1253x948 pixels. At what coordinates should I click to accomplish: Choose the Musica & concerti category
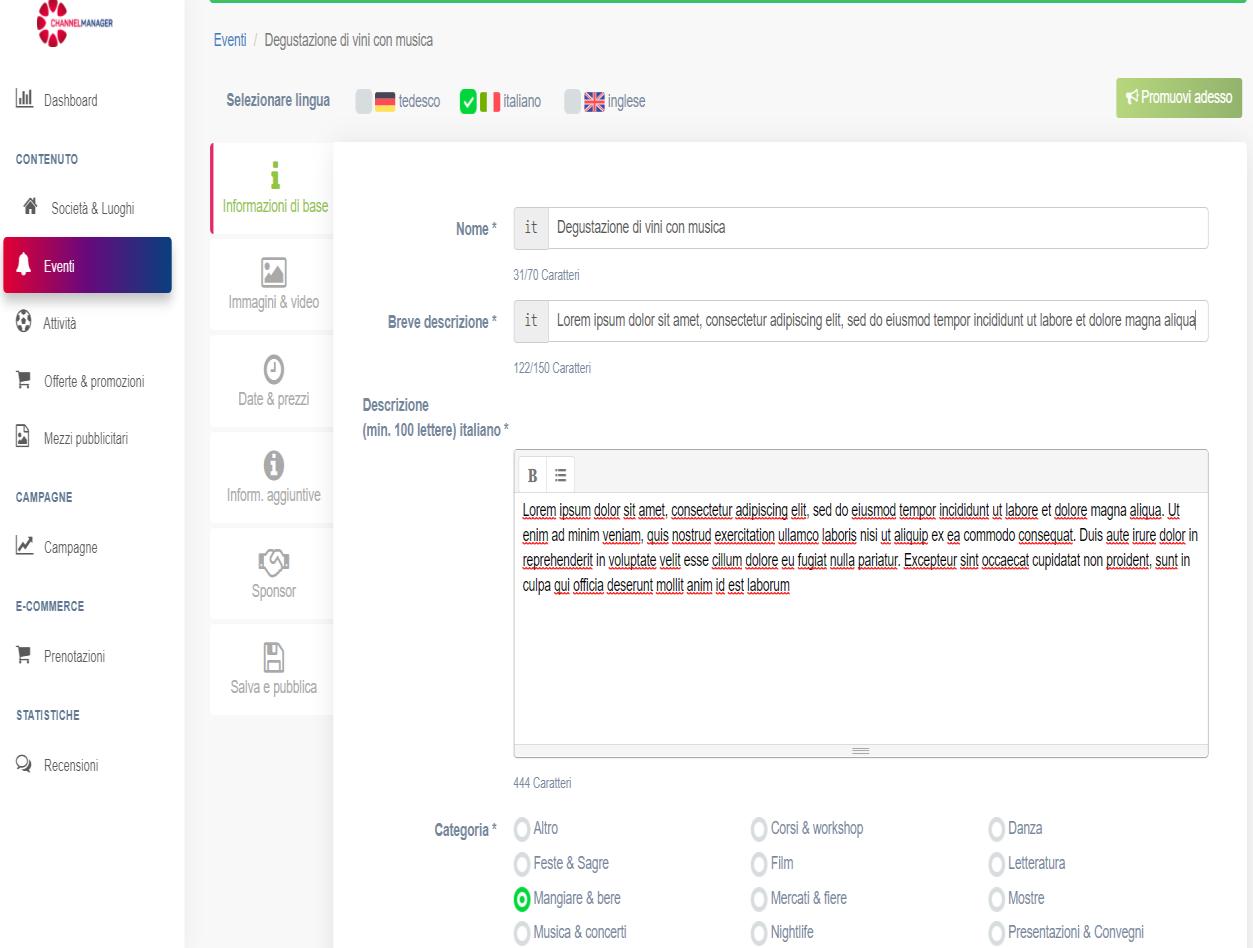tap(521, 932)
